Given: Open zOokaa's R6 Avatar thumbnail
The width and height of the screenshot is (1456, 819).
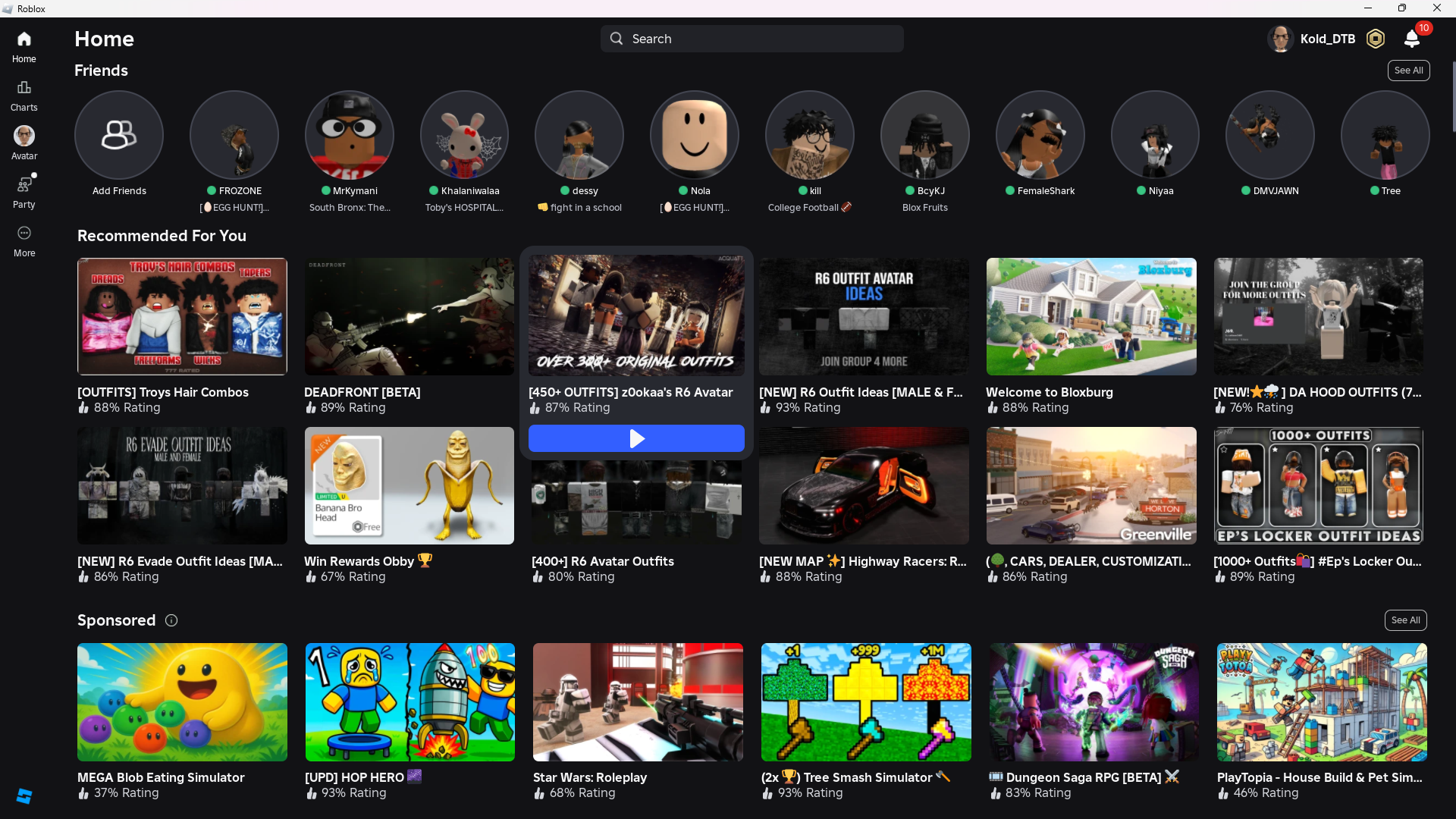Looking at the screenshot, I should pyautogui.click(x=636, y=315).
